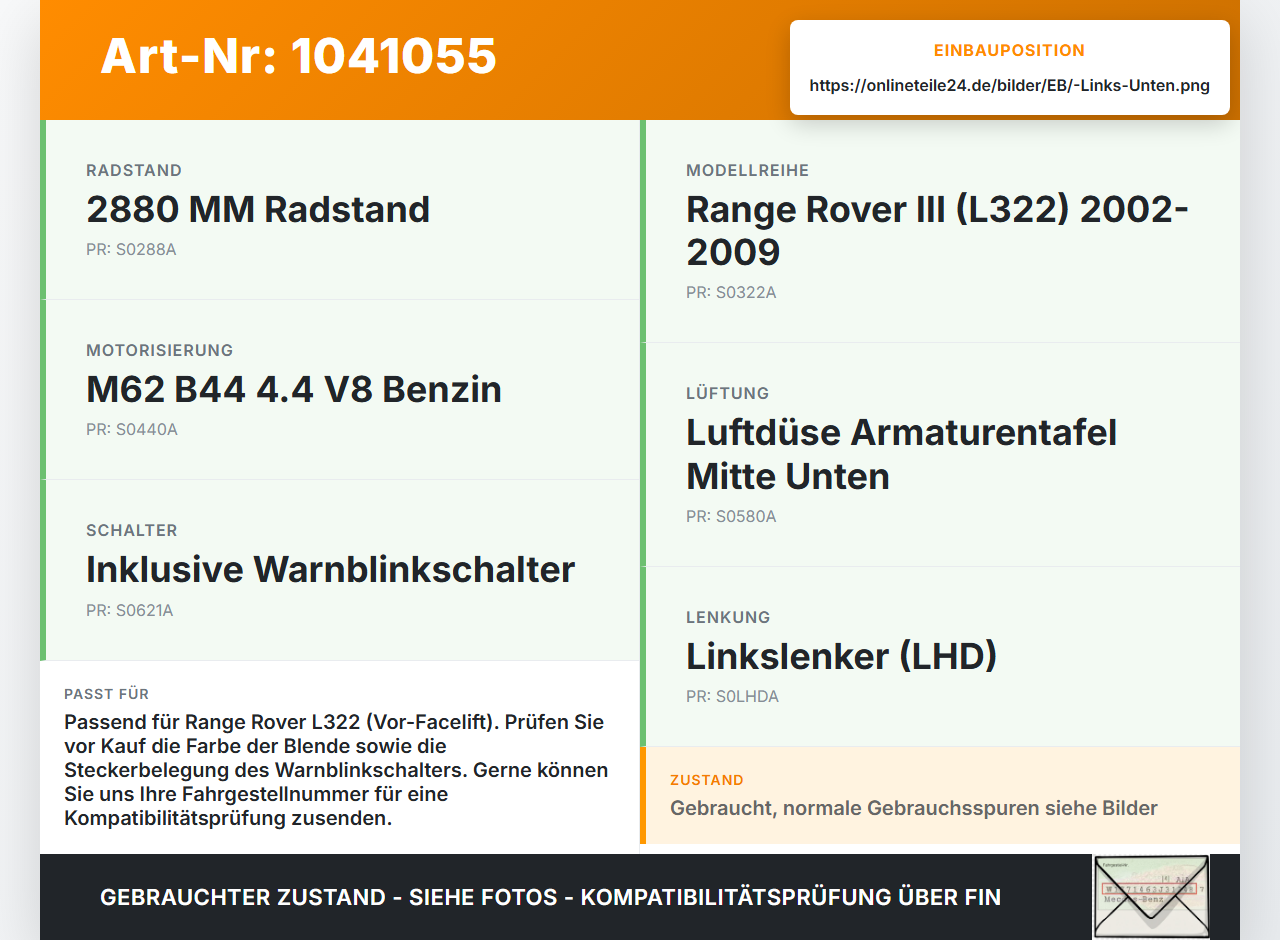Select Luftdüse Armaturentafel Mitte Unten text
Image resolution: width=1280 pixels, height=940 pixels.
pos(901,455)
